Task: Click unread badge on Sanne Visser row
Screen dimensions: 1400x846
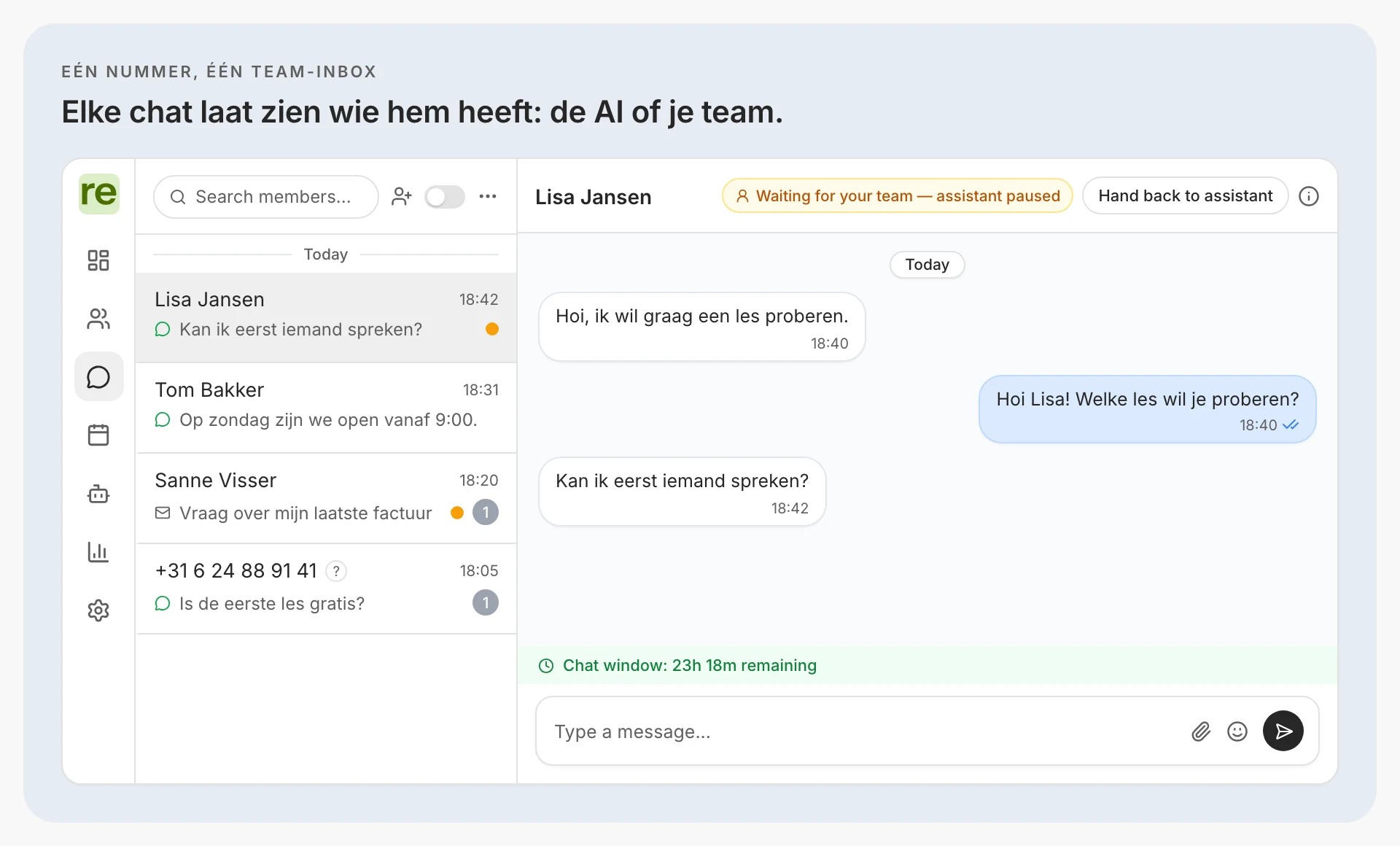Action: point(486,513)
